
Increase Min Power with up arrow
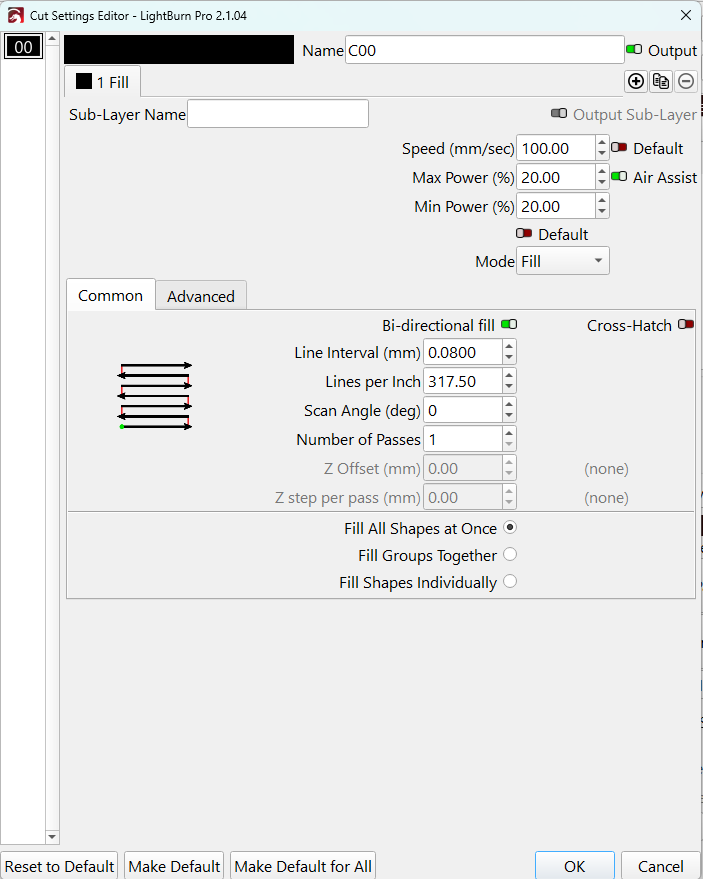(602, 201)
